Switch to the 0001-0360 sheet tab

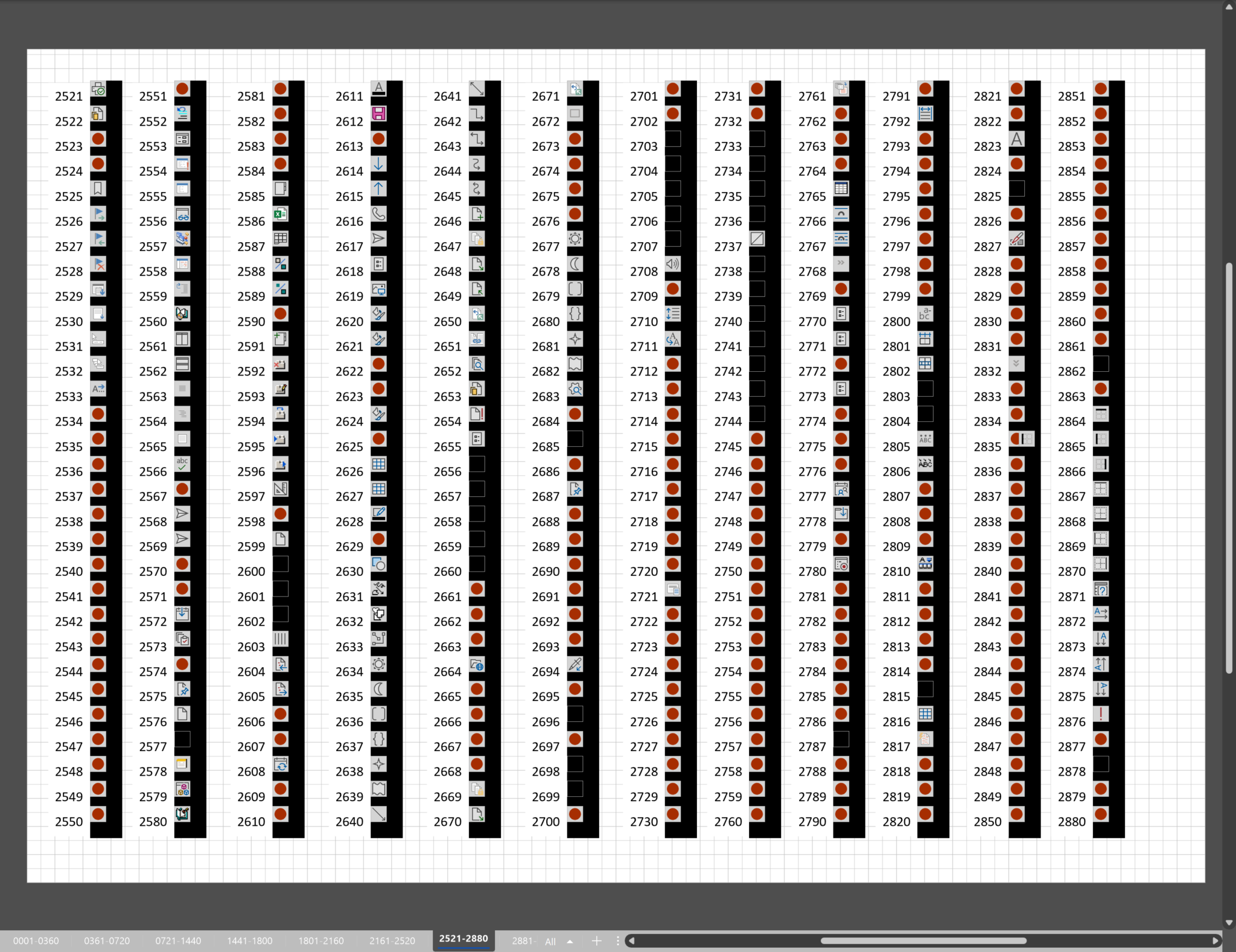tap(36, 941)
